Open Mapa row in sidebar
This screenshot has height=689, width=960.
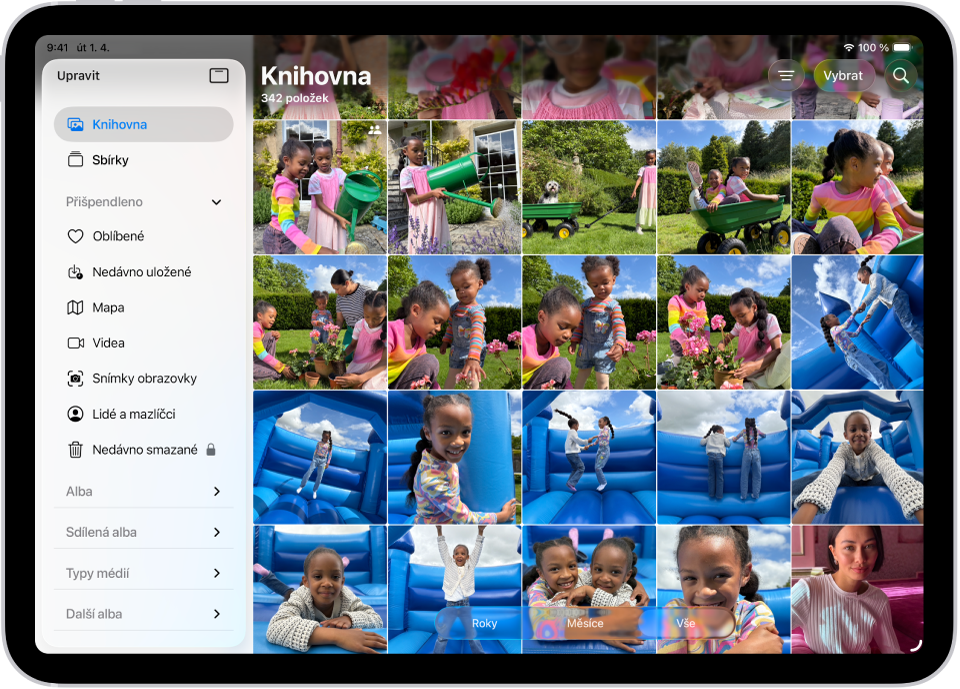(x=143, y=307)
